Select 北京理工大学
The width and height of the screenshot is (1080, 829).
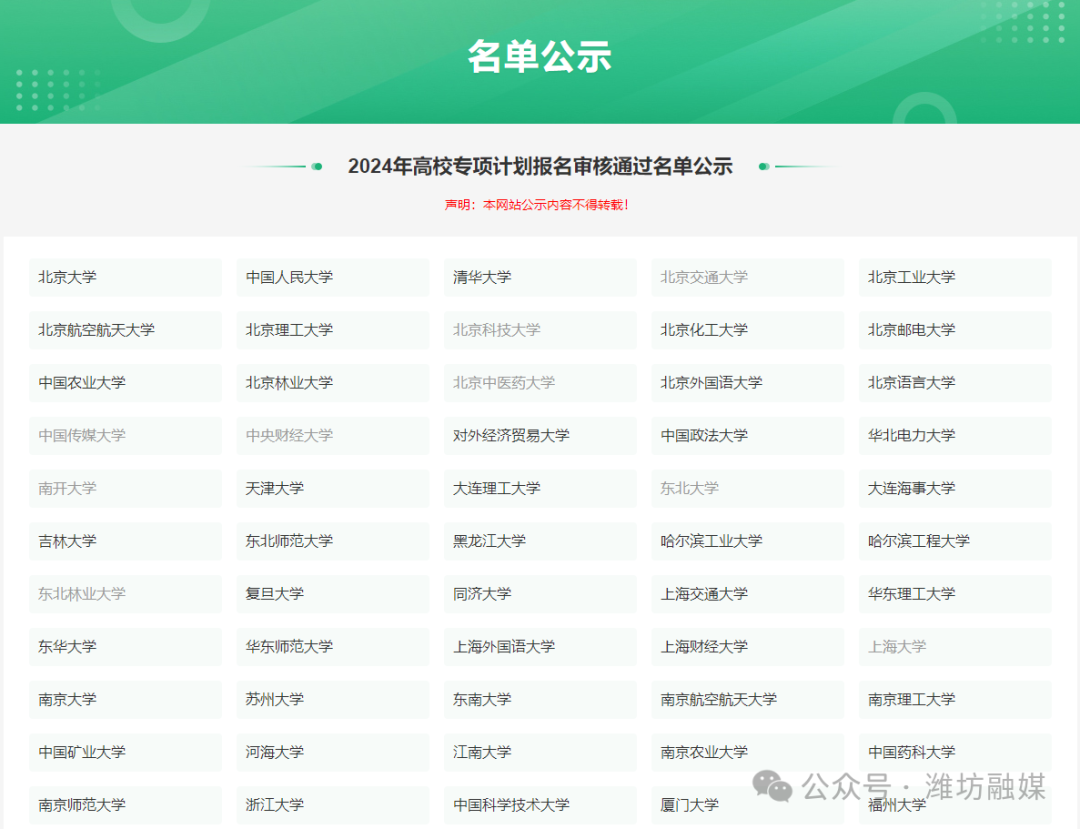pyautogui.click(x=333, y=330)
